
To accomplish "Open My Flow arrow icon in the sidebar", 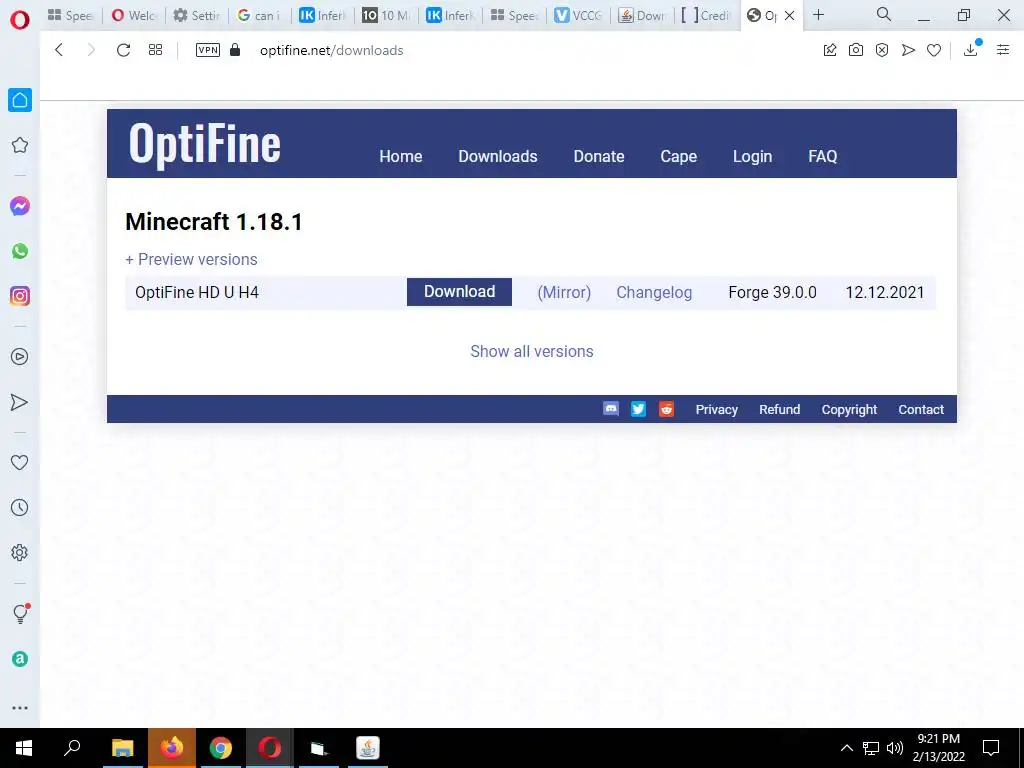I will point(20,402).
